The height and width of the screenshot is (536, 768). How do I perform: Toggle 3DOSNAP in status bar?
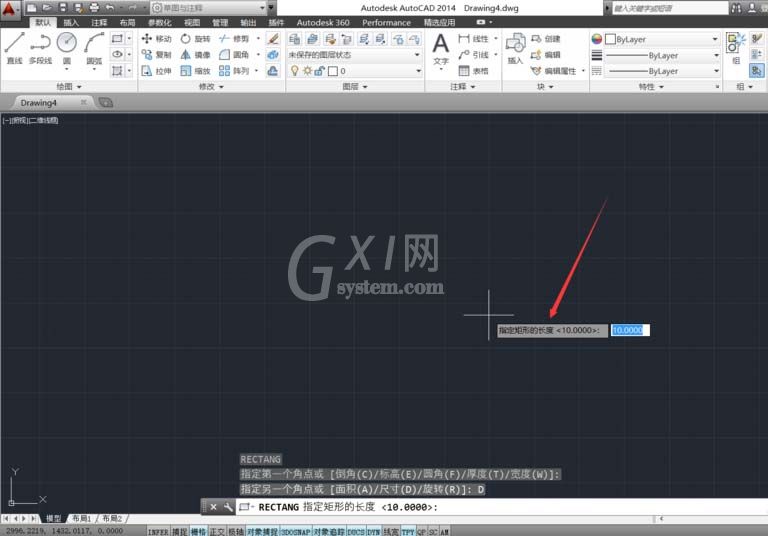point(296,532)
